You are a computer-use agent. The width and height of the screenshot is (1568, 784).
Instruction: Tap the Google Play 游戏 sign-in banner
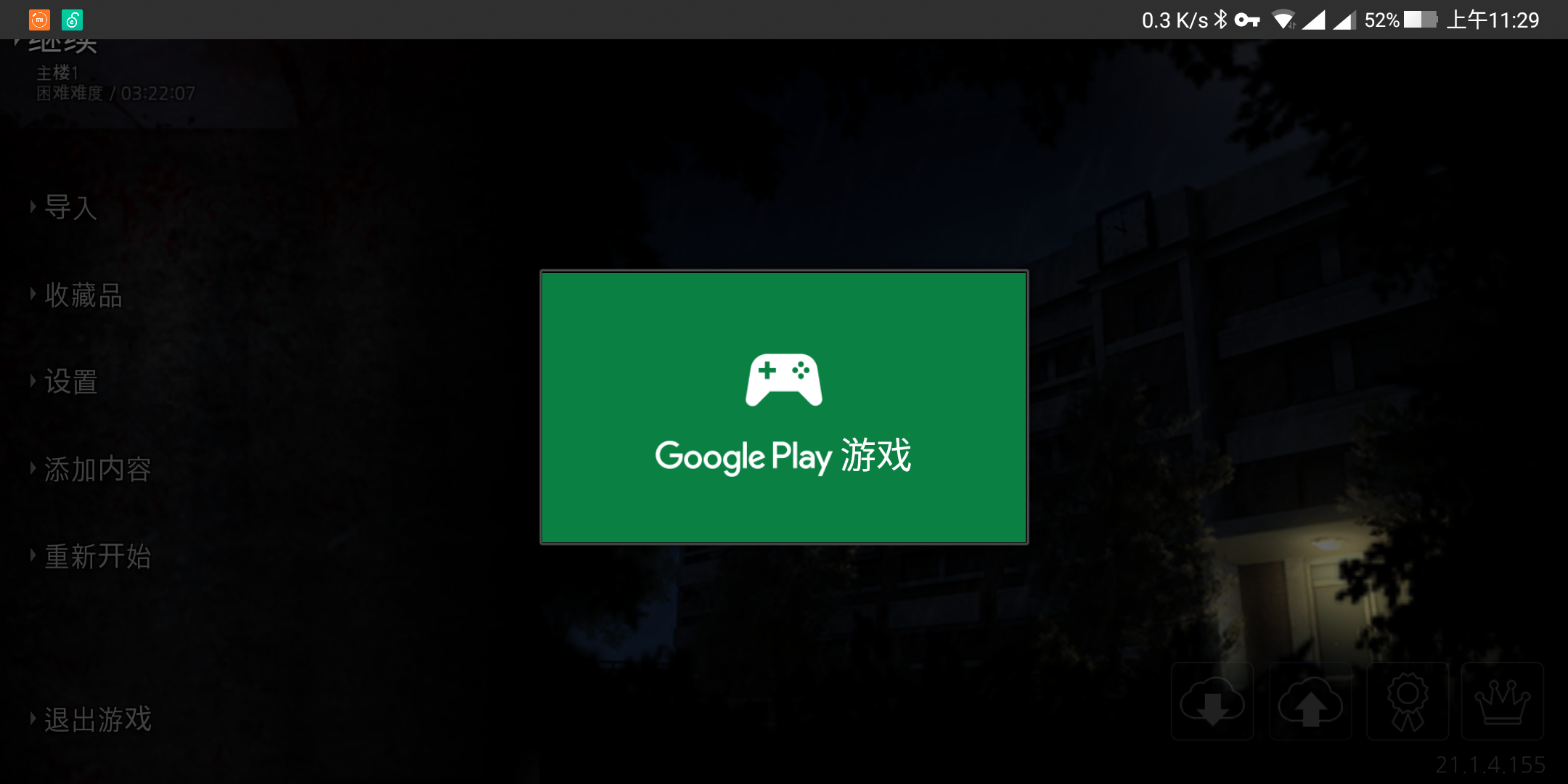[x=784, y=407]
